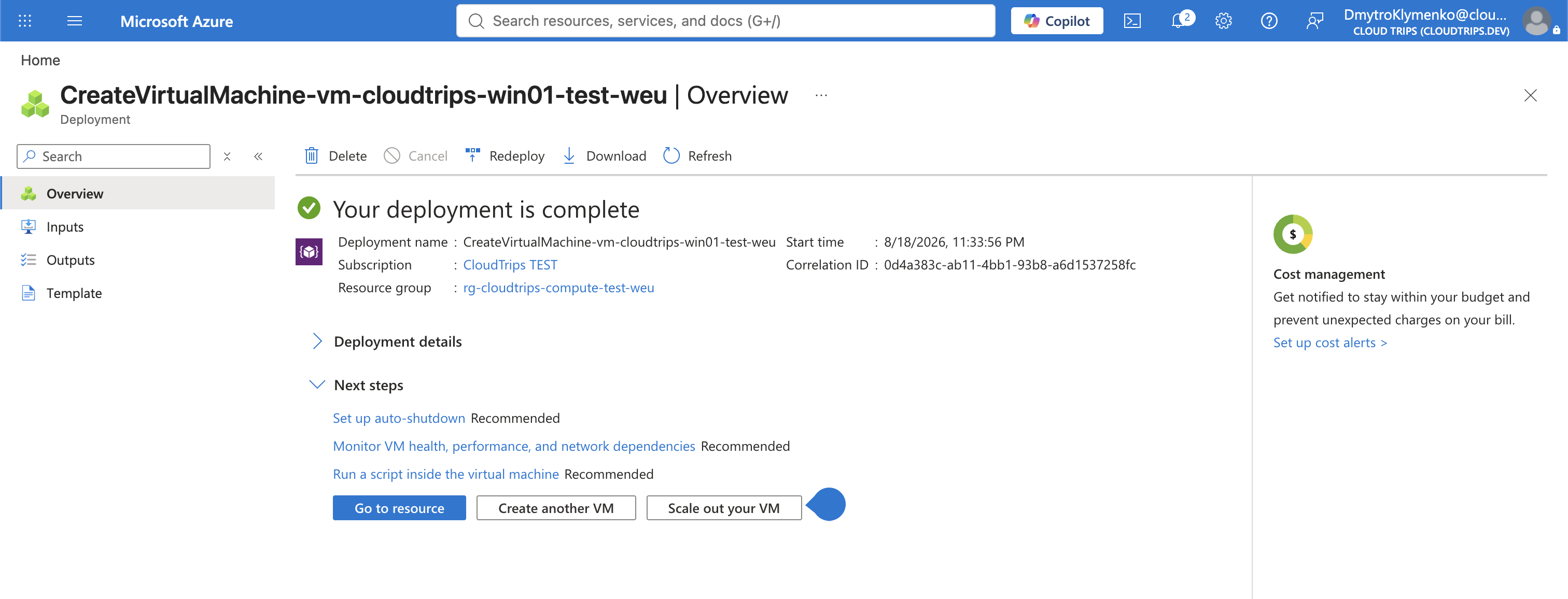1568x599 pixels.
Task: Go to Home breadcrumb
Action: [40, 60]
